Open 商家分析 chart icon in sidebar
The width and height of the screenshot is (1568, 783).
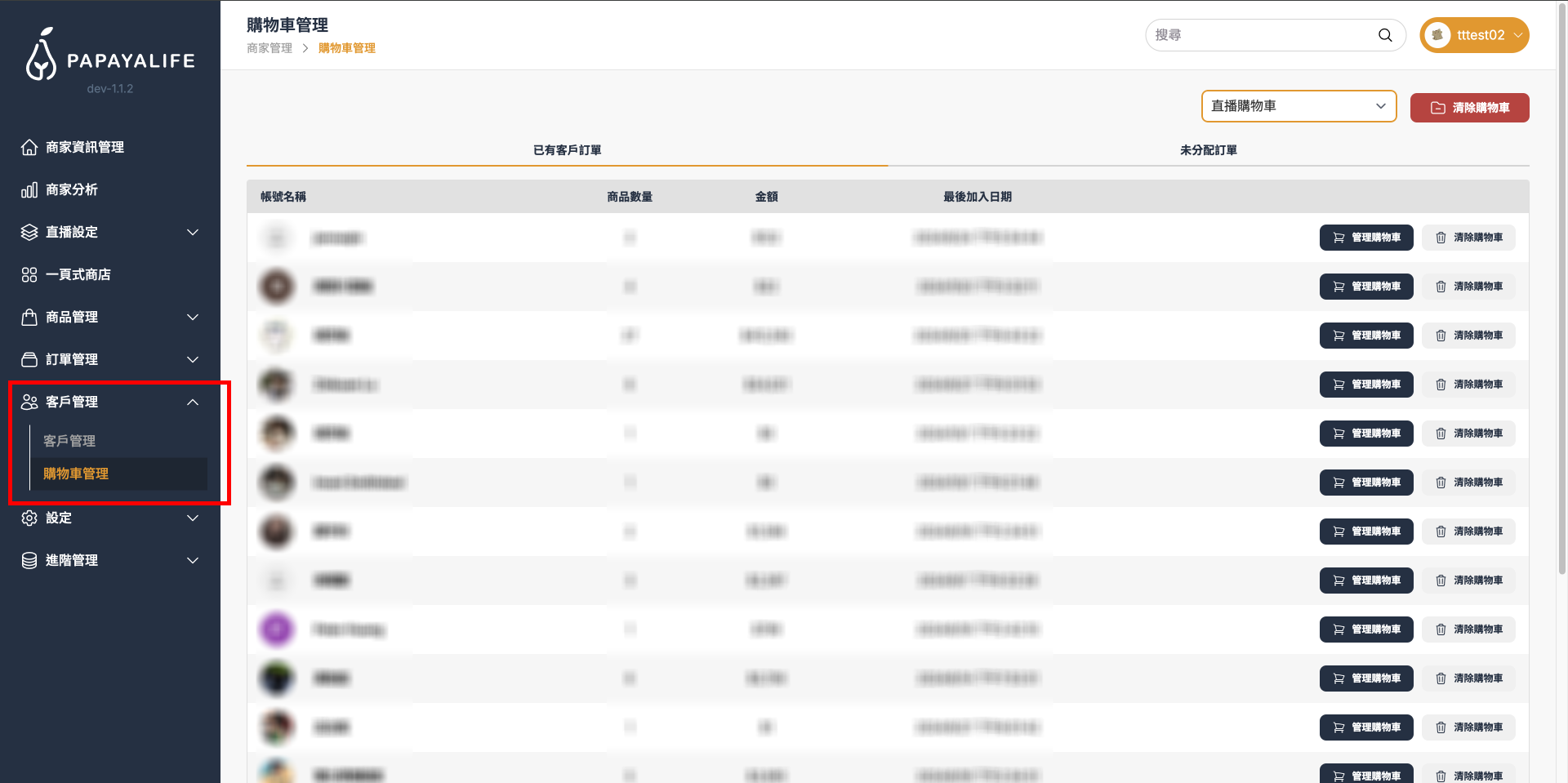click(x=29, y=189)
